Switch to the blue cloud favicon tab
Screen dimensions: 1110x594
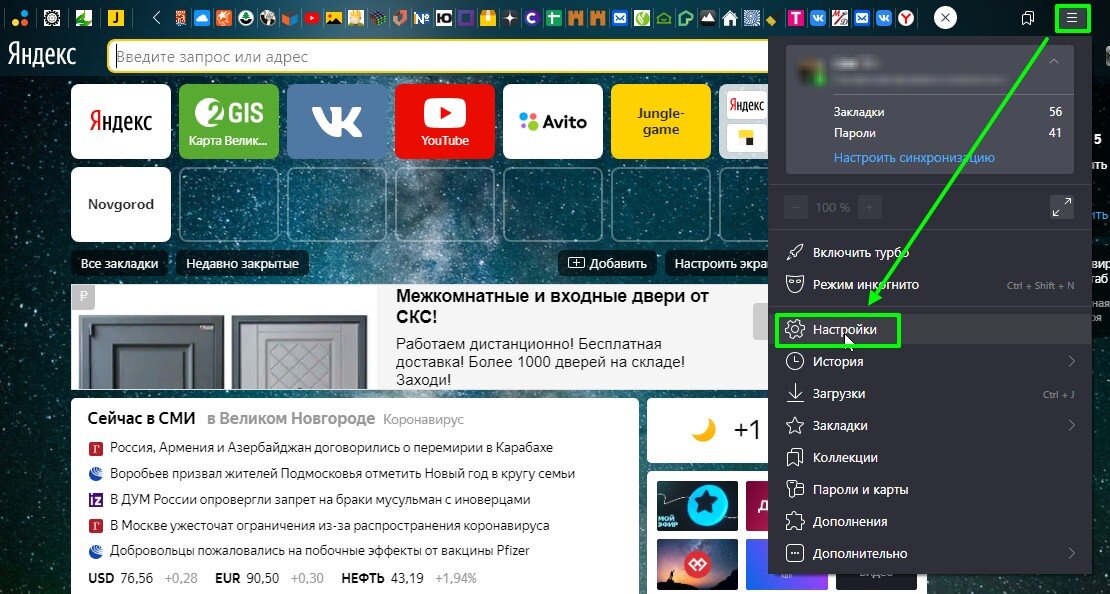click(x=202, y=18)
